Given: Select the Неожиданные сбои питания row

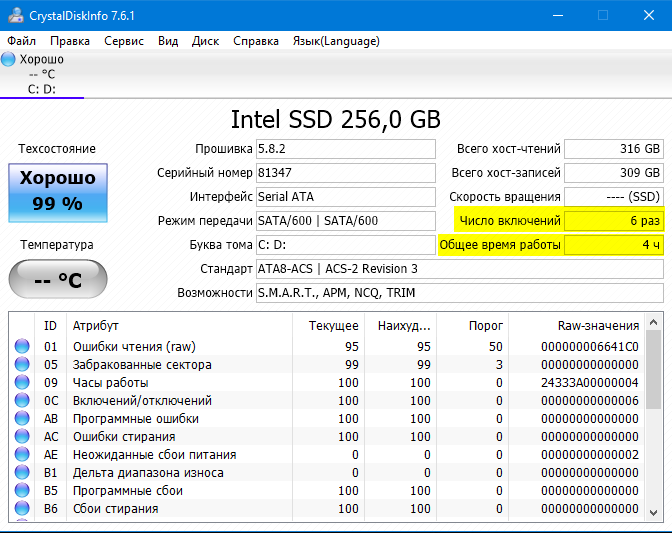Looking at the screenshot, I should (327, 454).
